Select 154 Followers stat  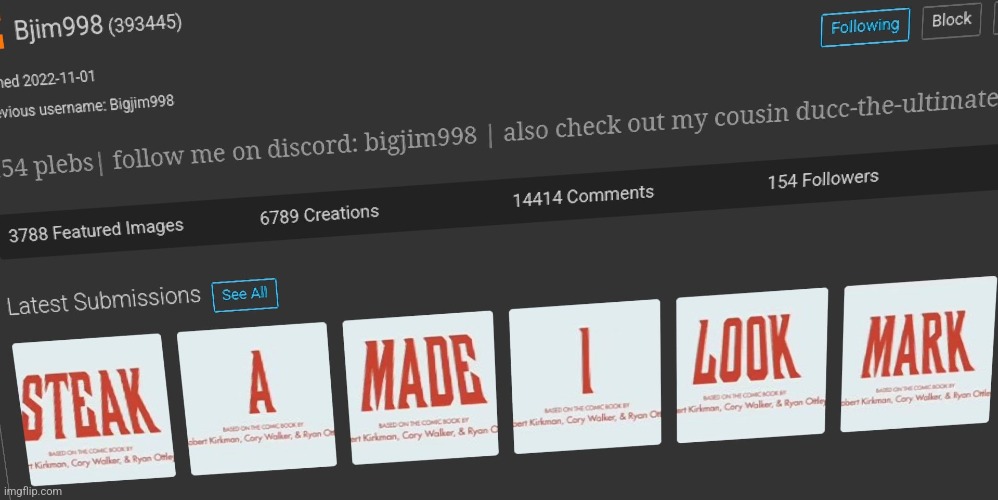pyautogui.click(x=823, y=179)
